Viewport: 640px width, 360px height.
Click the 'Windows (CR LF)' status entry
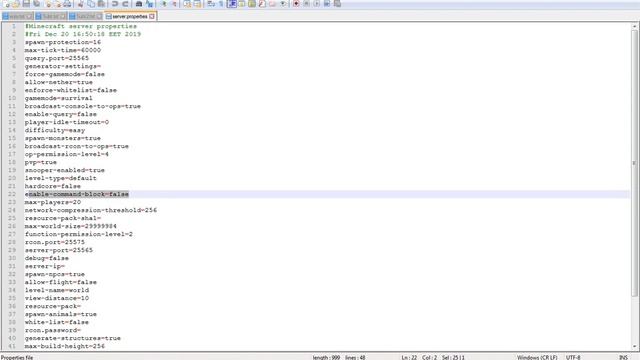click(x=537, y=357)
